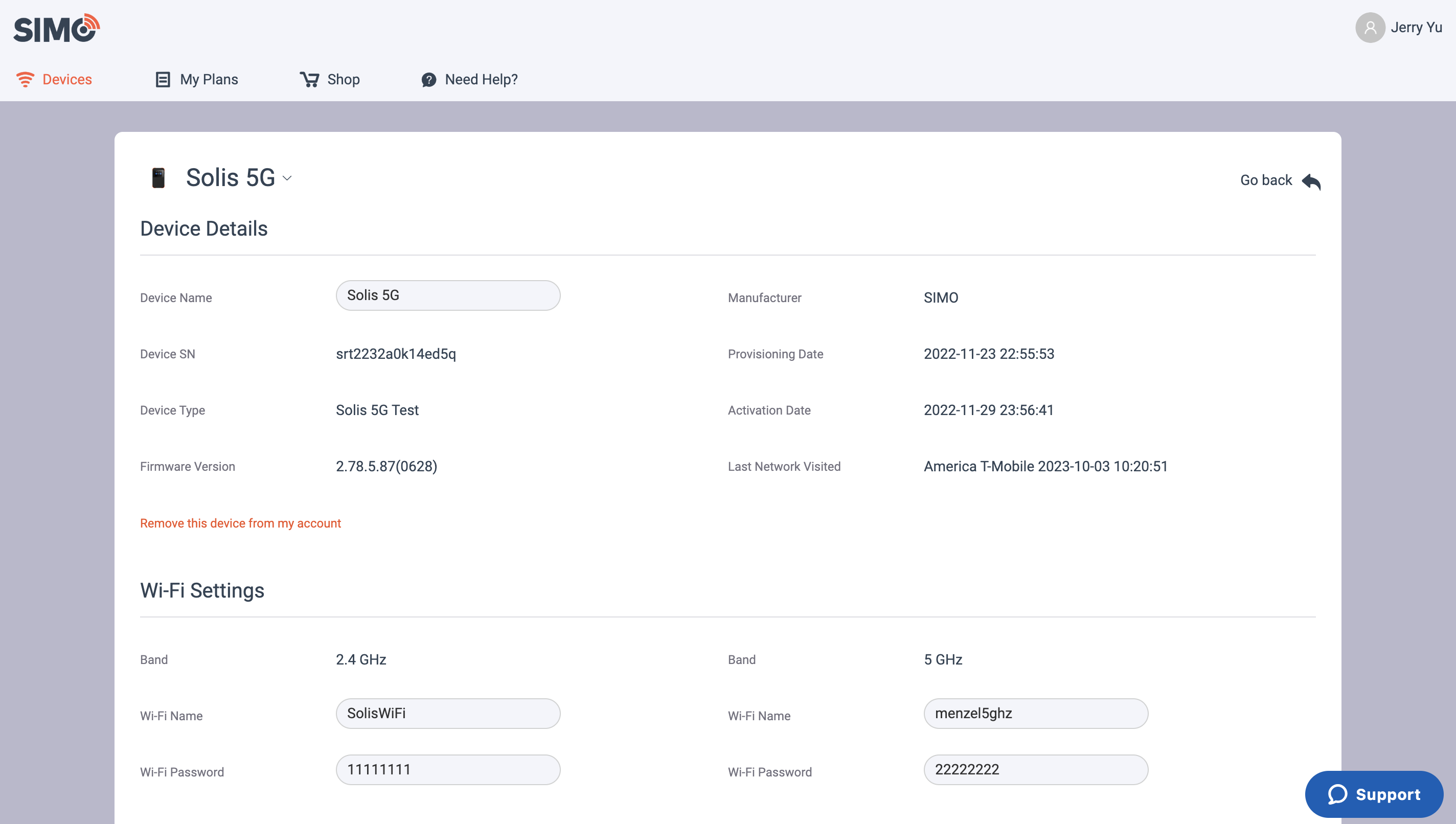
Task: Click the Wi-Fi Settings heading
Action: coord(202,590)
